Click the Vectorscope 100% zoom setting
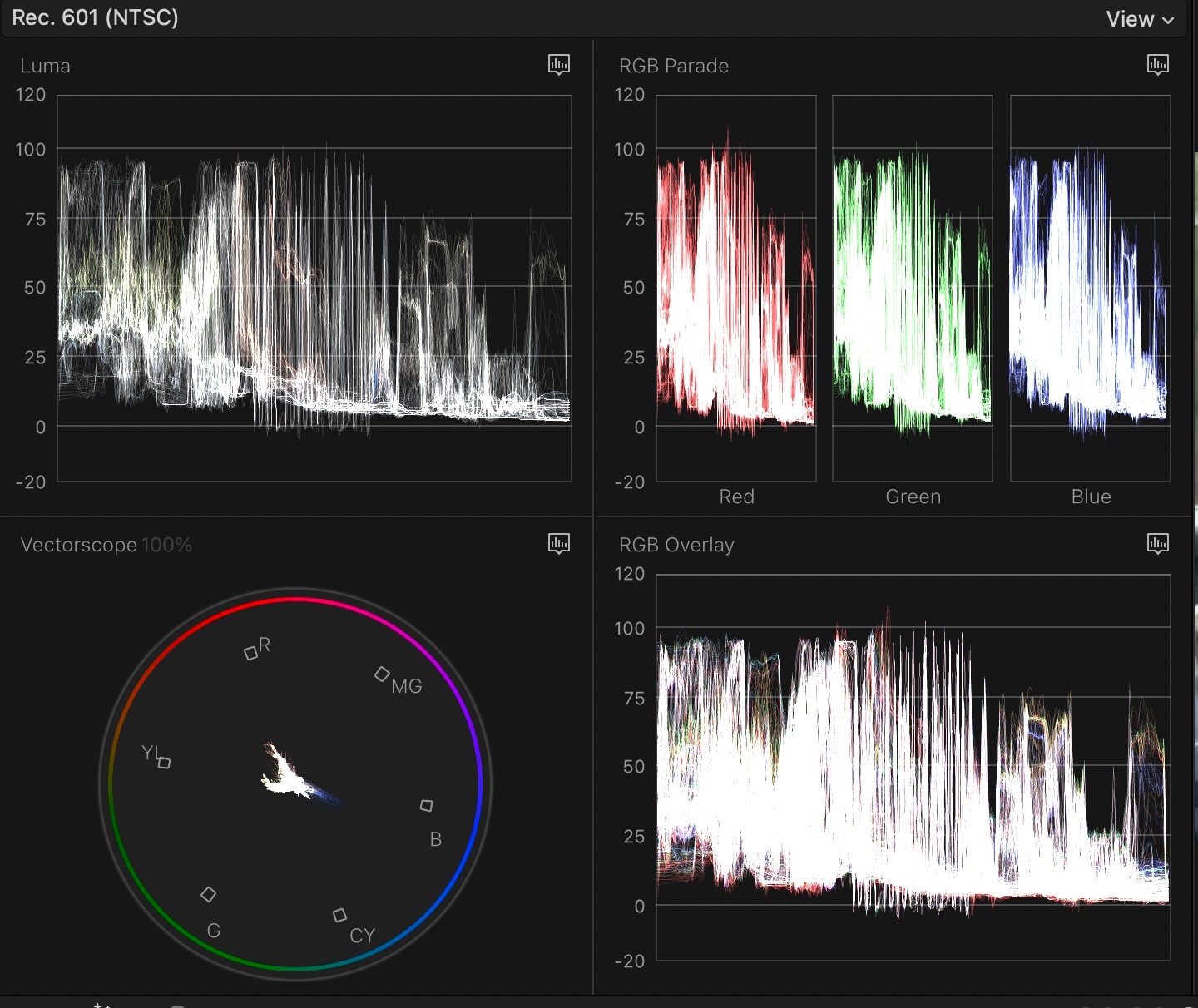This screenshot has height=1008, width=1198. click(166, 545)
